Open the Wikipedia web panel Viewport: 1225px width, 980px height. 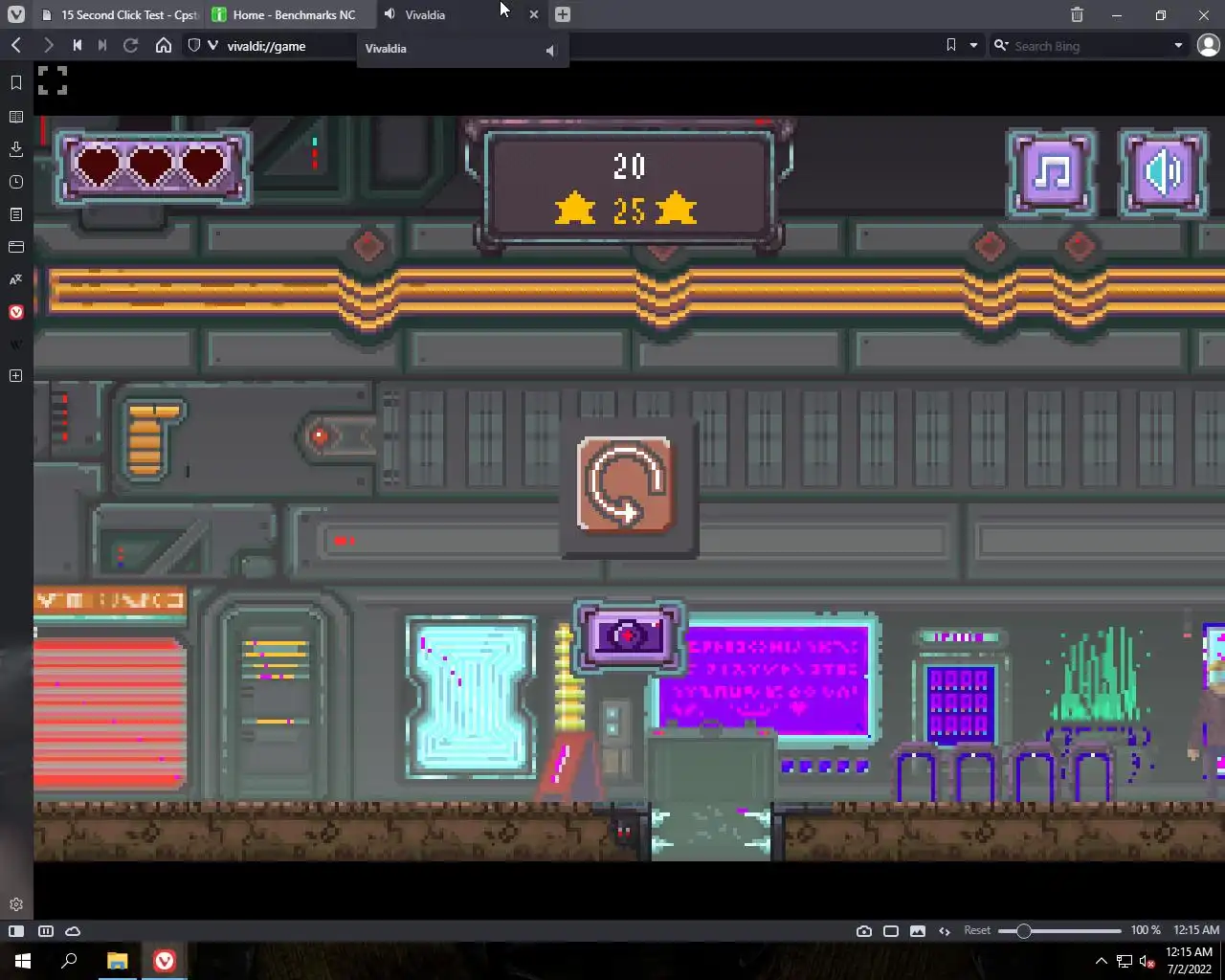[x=15, y=345]
